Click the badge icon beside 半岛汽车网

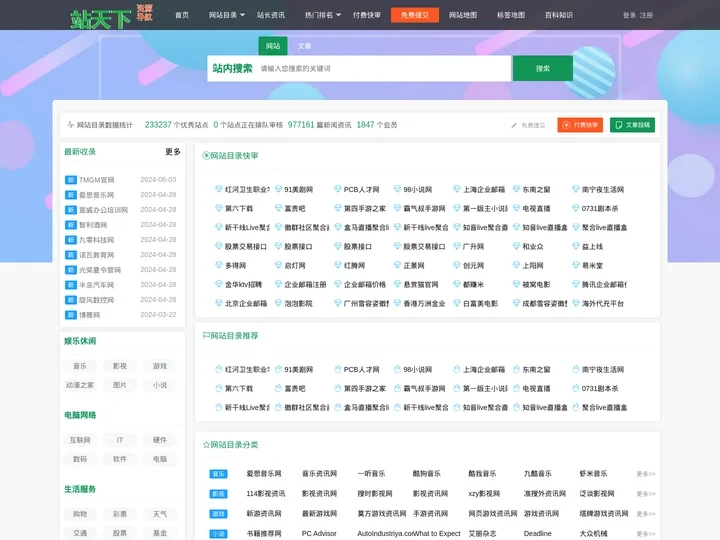point(71,285)
